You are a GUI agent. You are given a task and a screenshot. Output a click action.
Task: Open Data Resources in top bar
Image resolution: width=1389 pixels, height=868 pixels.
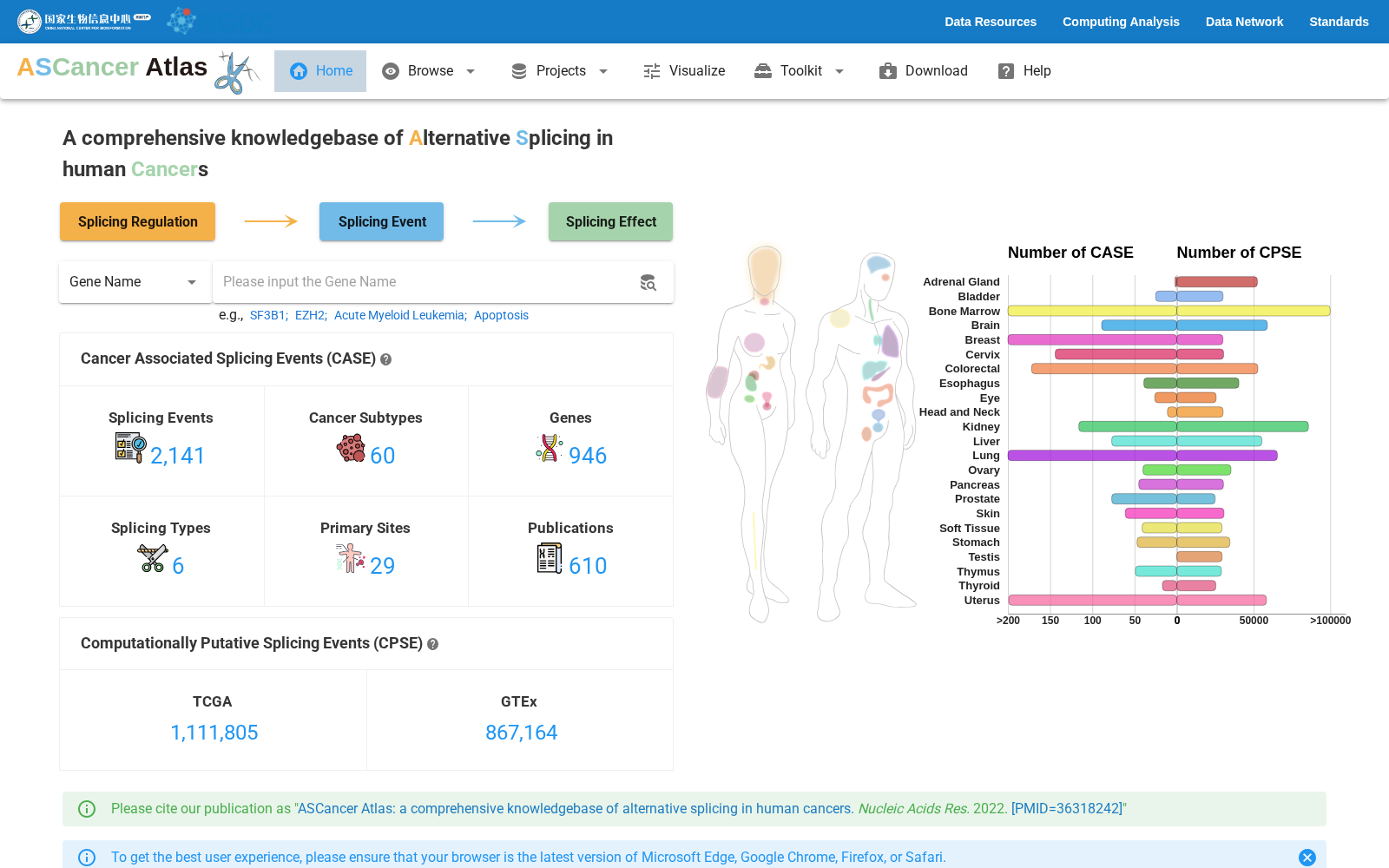[991, 22]
